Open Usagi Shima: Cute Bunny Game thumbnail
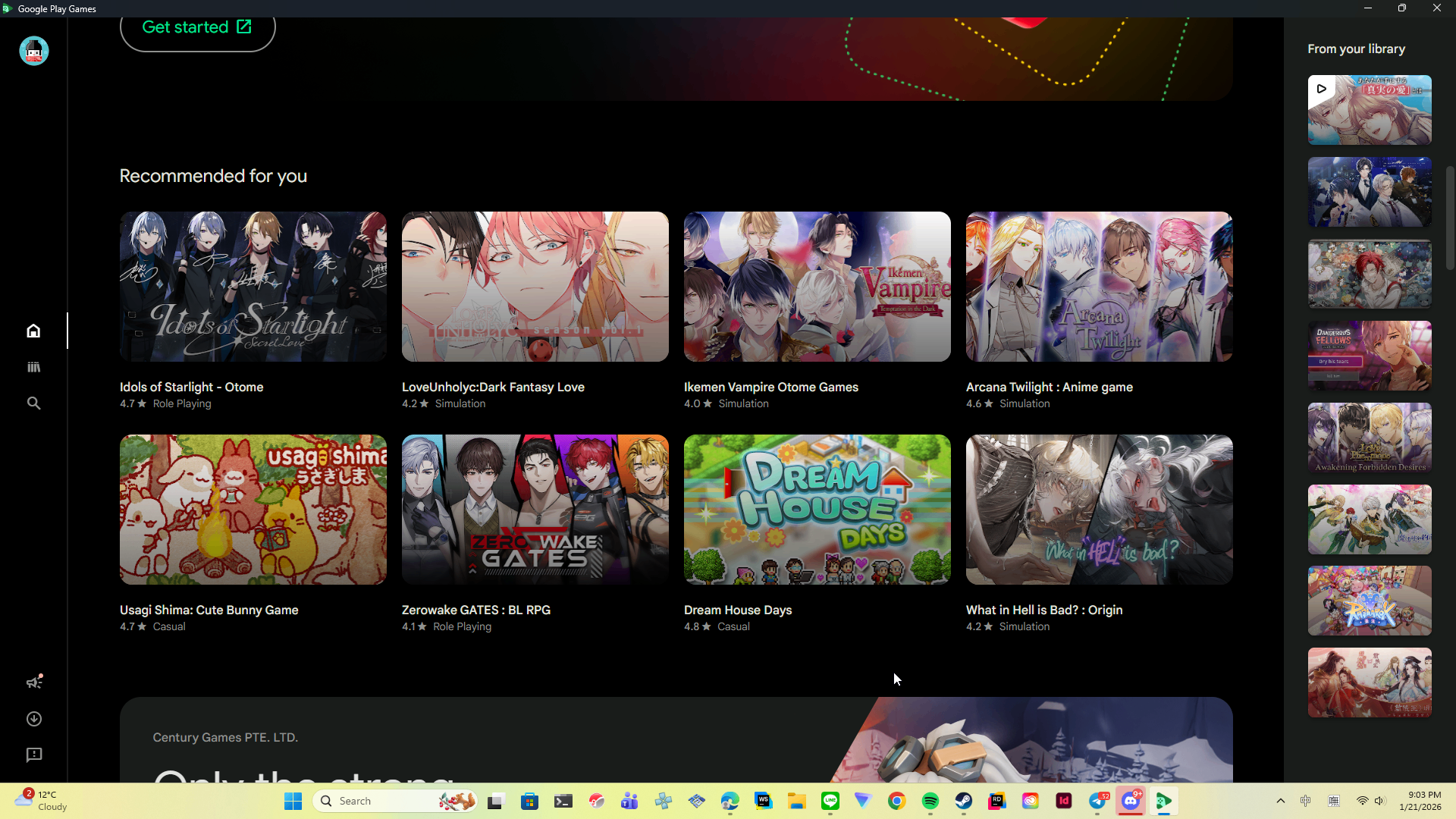Screen dimensions: 1456x819 tap(253, 510)
